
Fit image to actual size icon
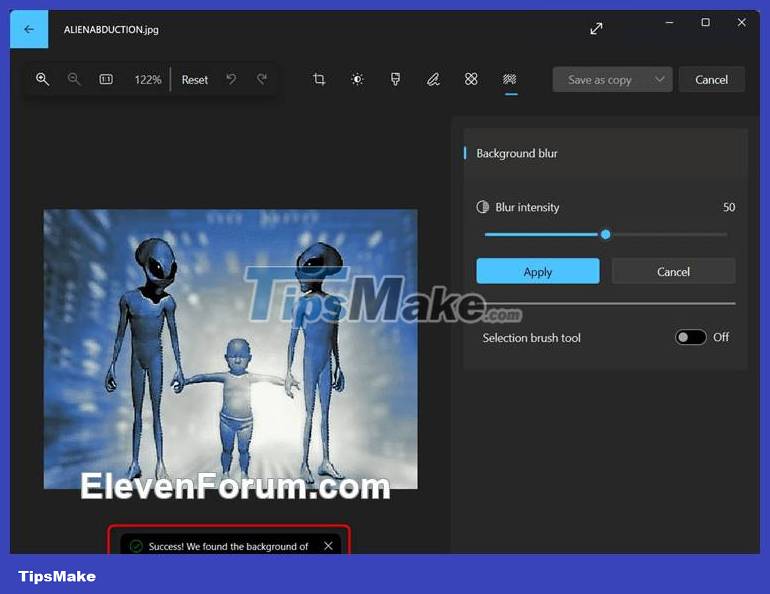tap(106, 79)
